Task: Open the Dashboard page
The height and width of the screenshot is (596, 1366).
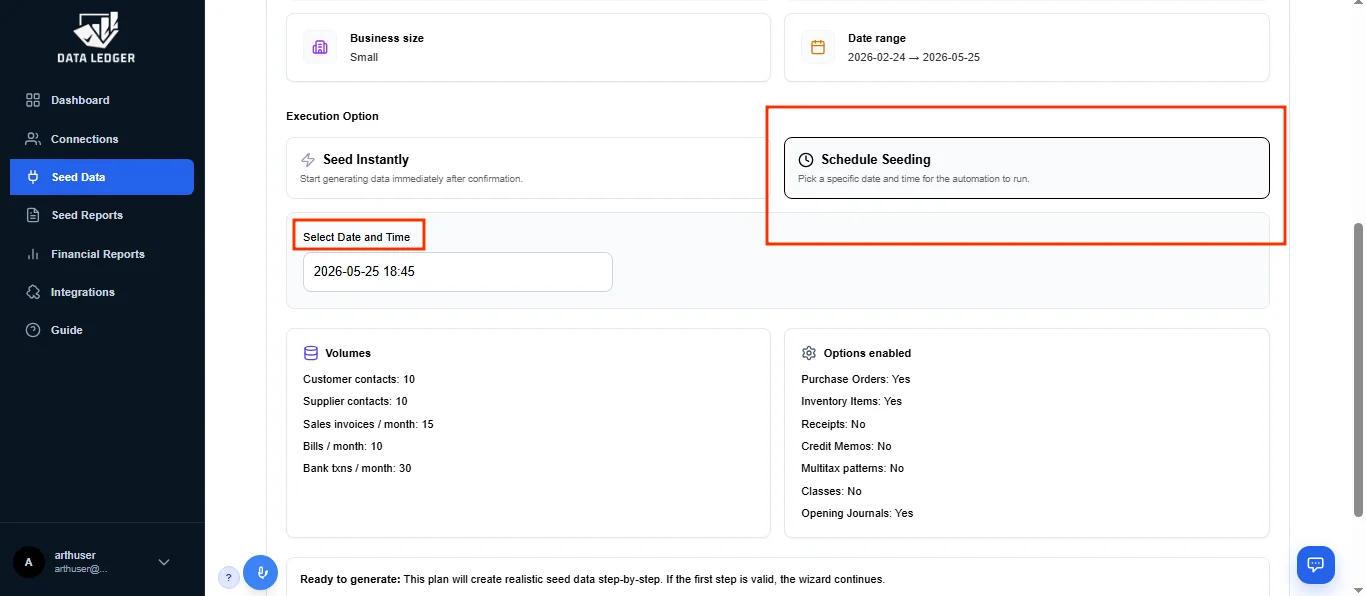Action: click(102, 100)
